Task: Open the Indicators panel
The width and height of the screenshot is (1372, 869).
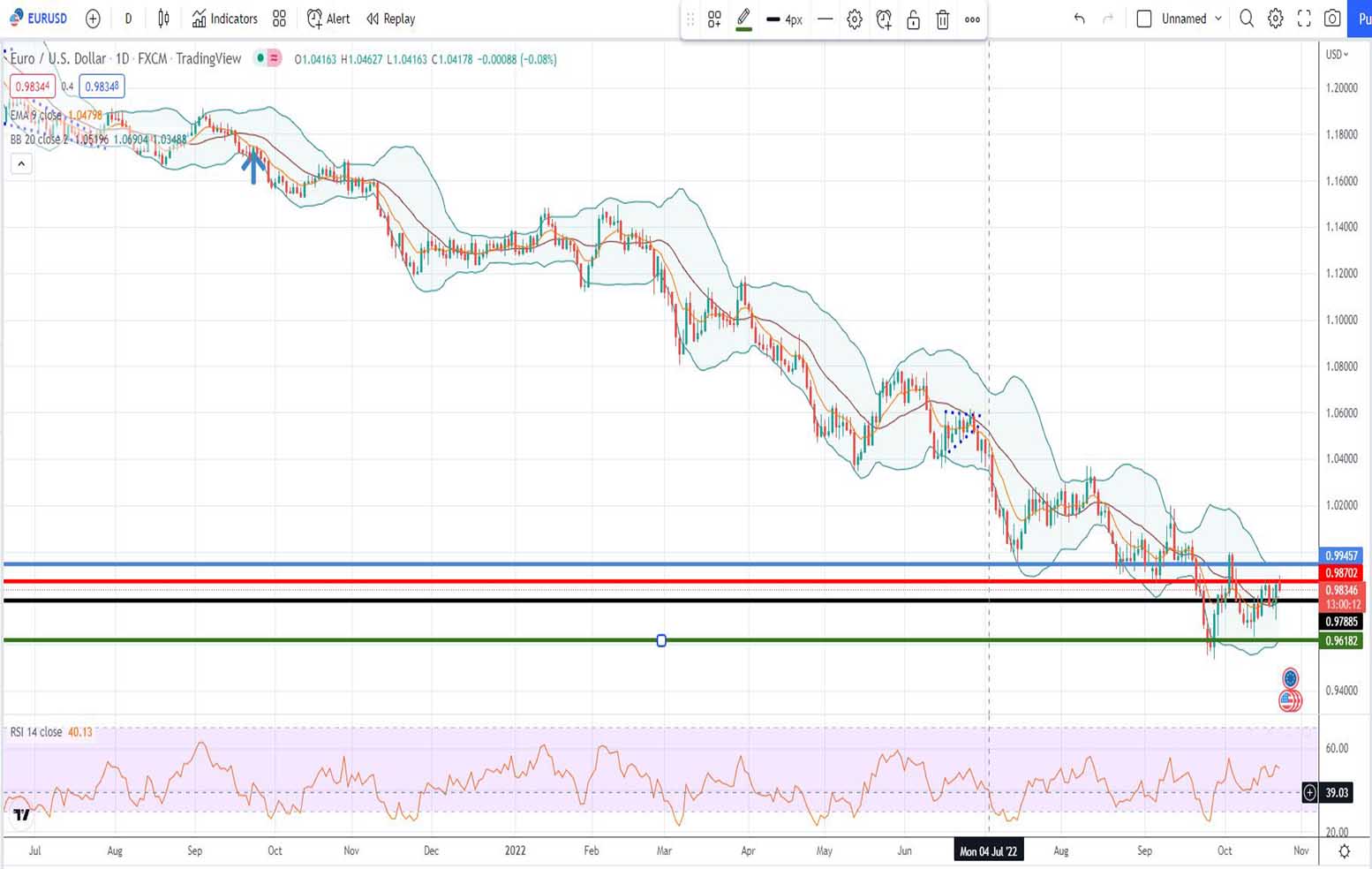Action: (223, 18)
